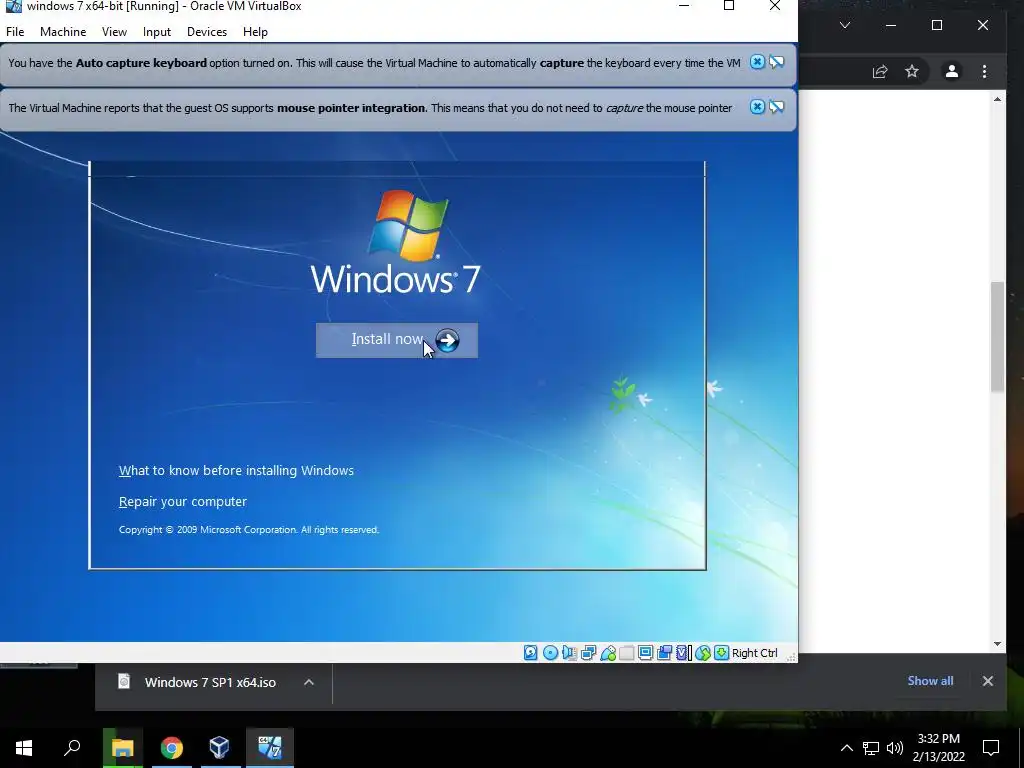Open the network tray icon
The image size is (1024, 768).
(871, 748)
